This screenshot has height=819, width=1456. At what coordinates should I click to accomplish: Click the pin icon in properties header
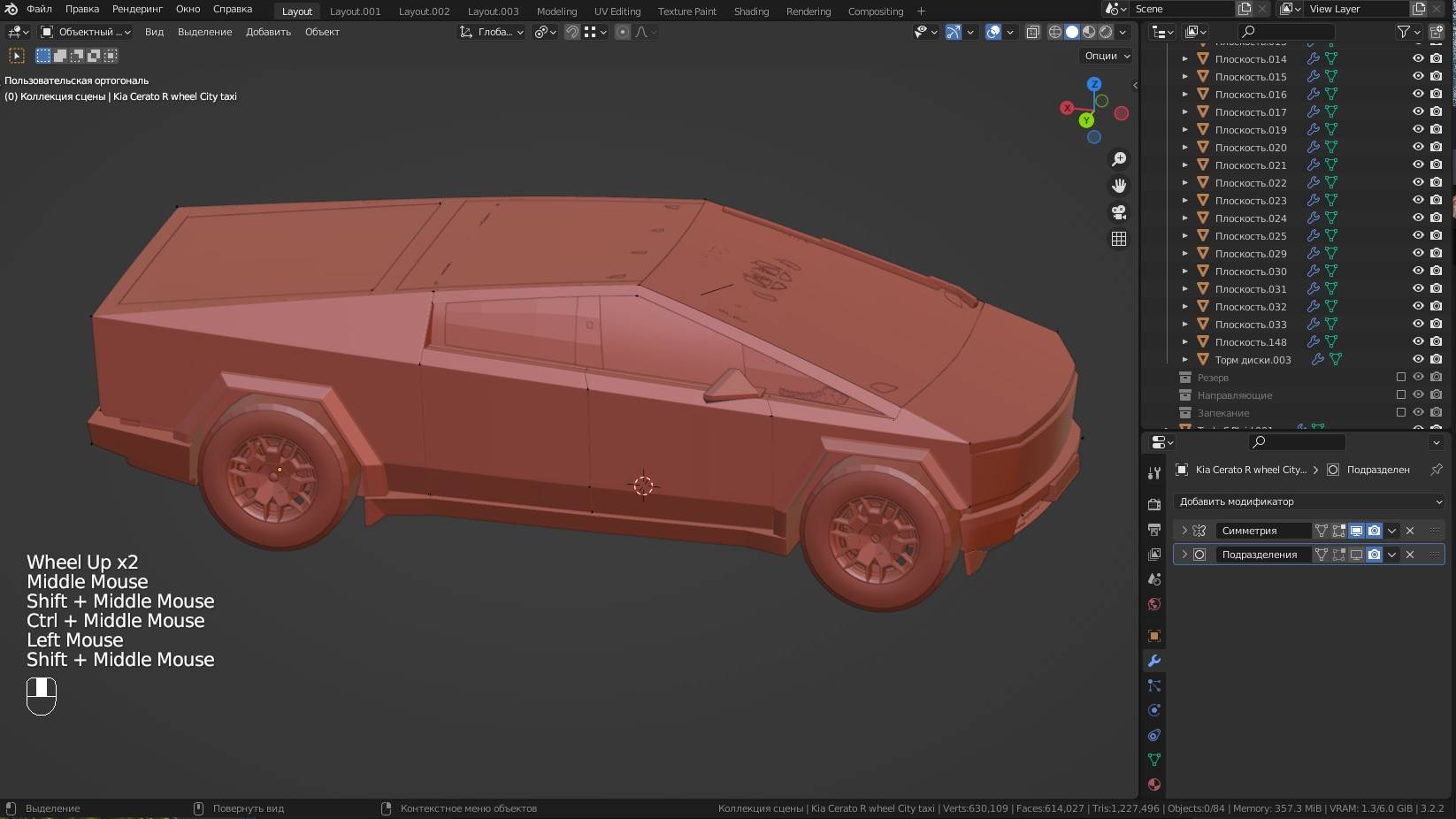[x=1436, y=470]
